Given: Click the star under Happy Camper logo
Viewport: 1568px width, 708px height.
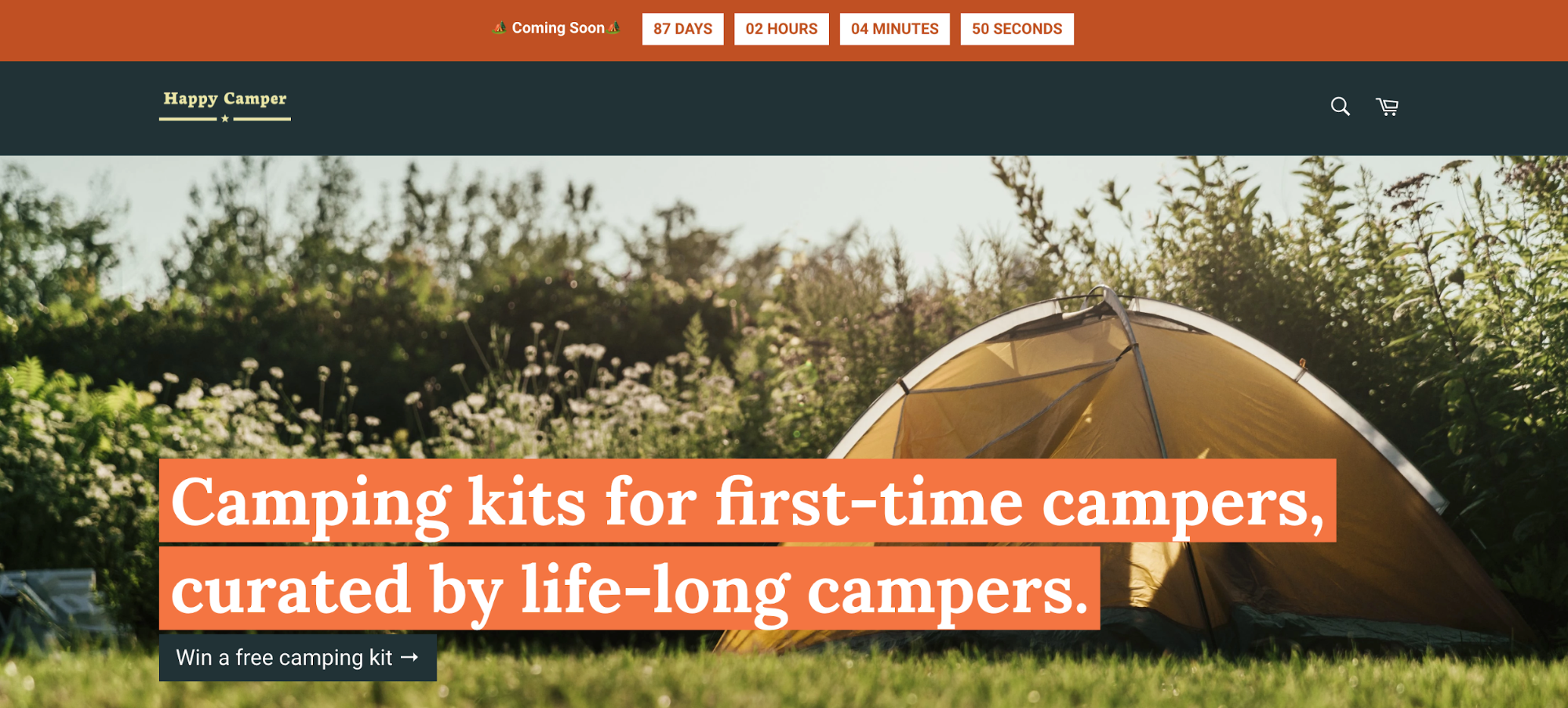Looking at the screenshot, I should 225,118.
